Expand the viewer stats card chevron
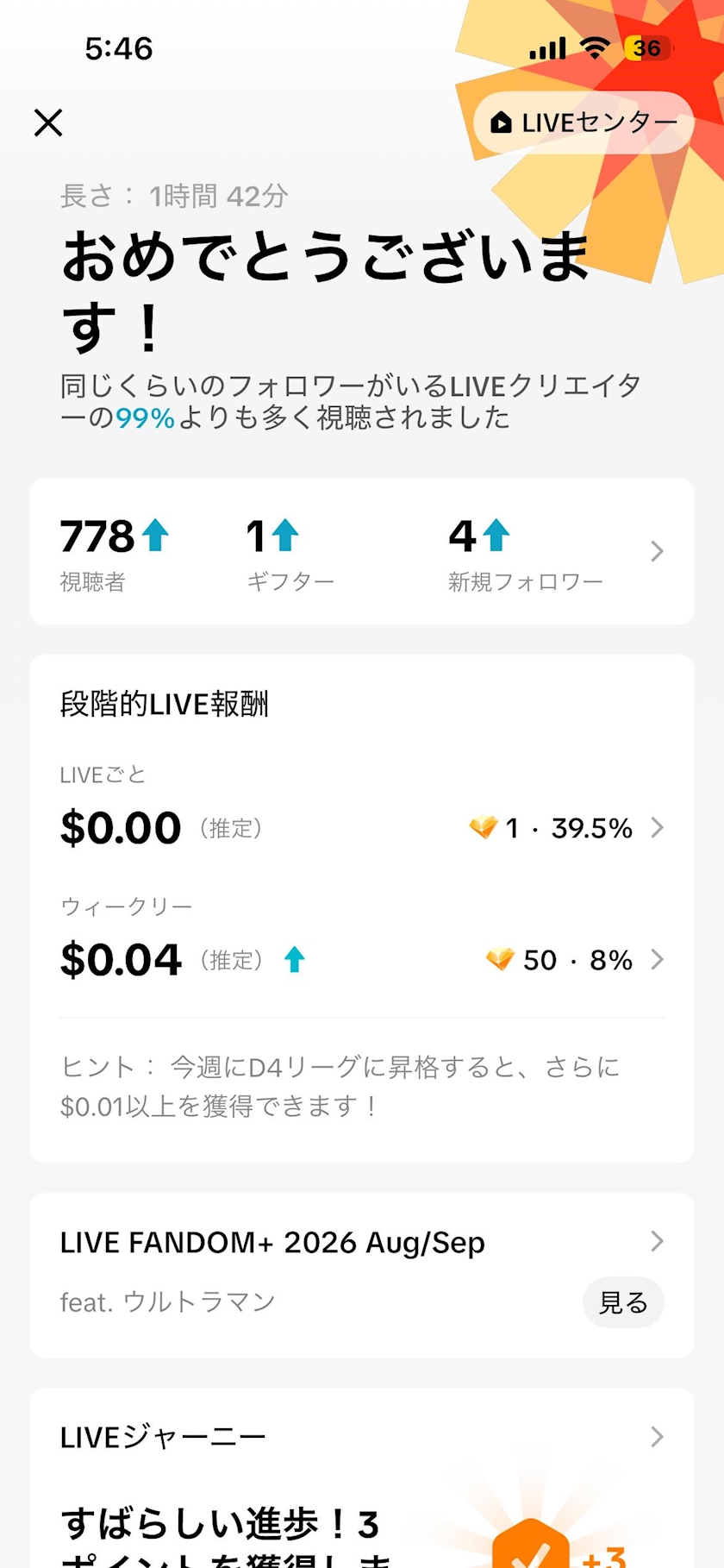The height and width of the screenshot is (1568, 724). pyautogui.click(x=657, y=551)
